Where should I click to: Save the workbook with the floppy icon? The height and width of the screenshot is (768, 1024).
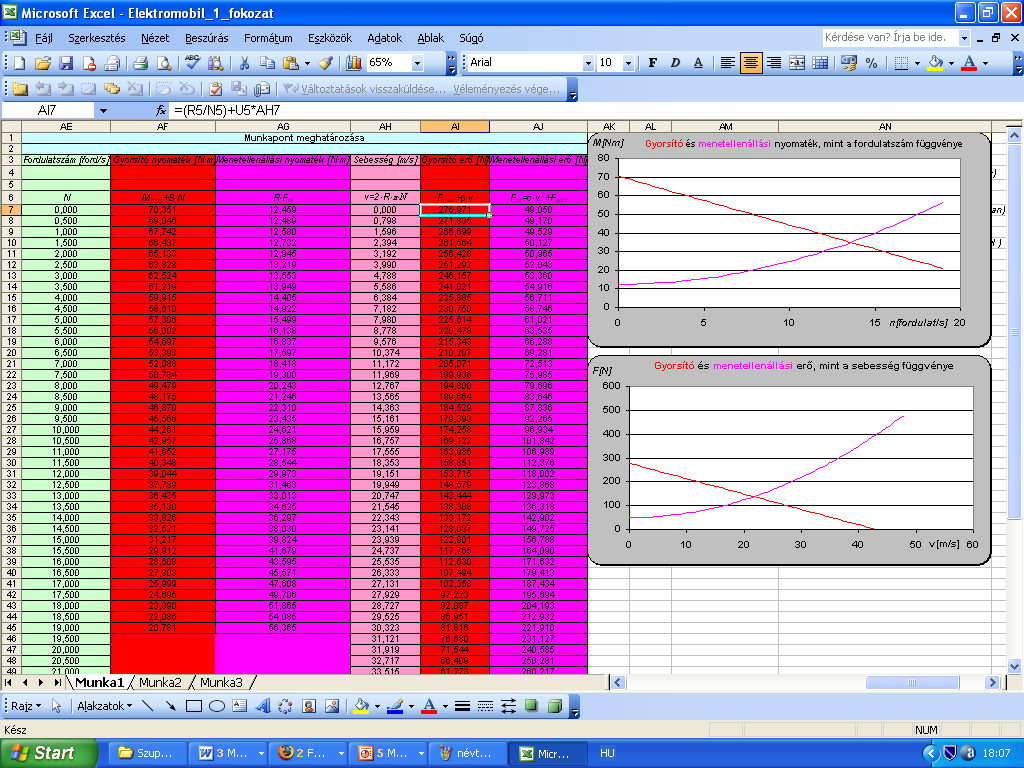point(65,63)
